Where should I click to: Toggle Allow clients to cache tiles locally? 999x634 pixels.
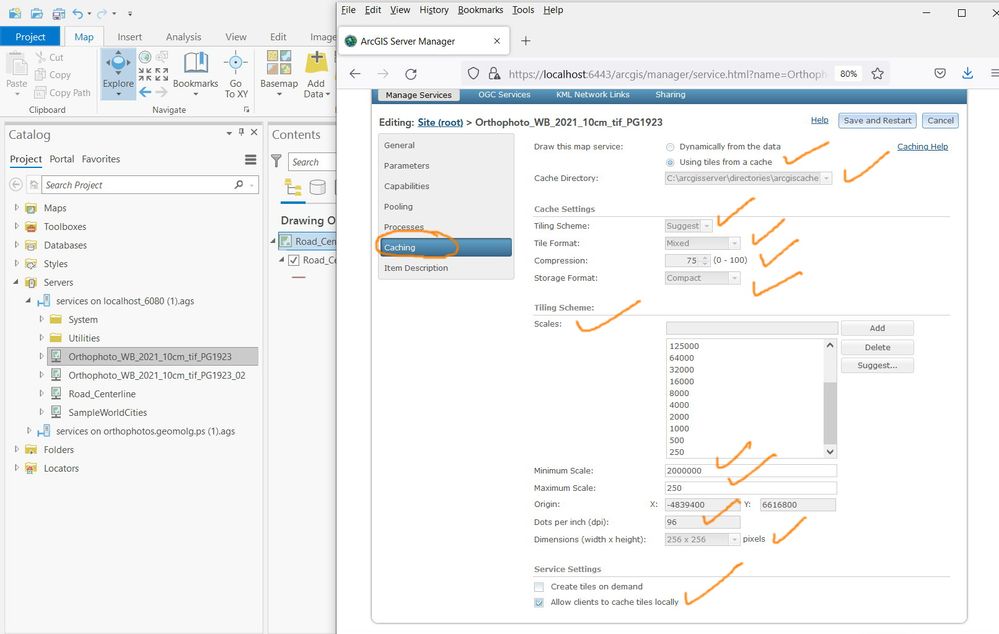(x=539, y=603)
